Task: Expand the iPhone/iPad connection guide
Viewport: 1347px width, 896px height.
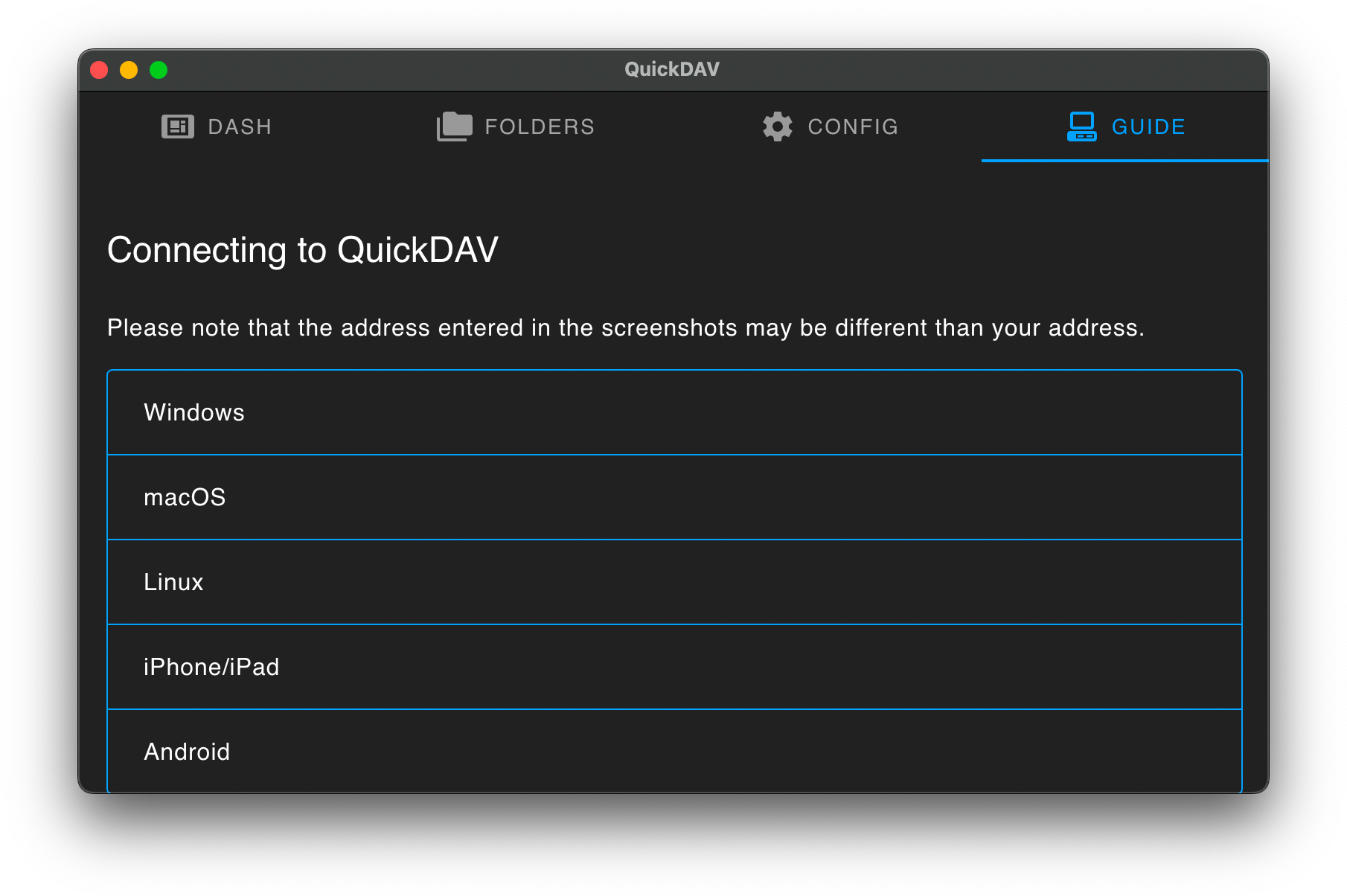Action: [x=673, y=667]
